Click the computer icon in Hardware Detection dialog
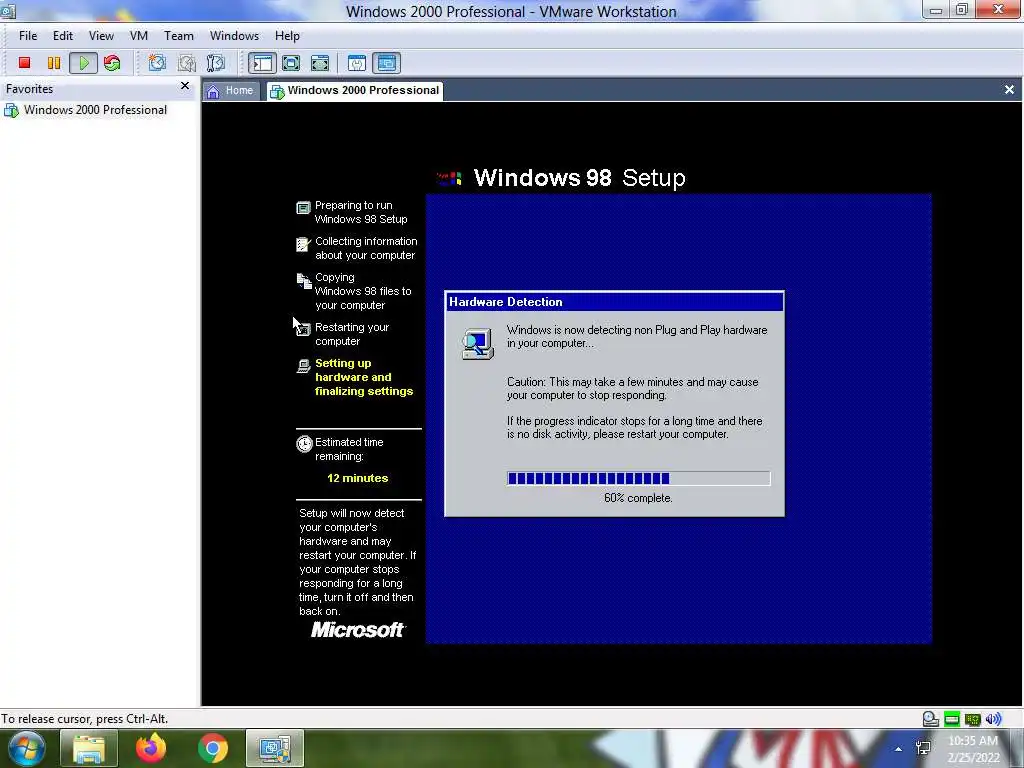The image size is (1024, 768). 477,344
